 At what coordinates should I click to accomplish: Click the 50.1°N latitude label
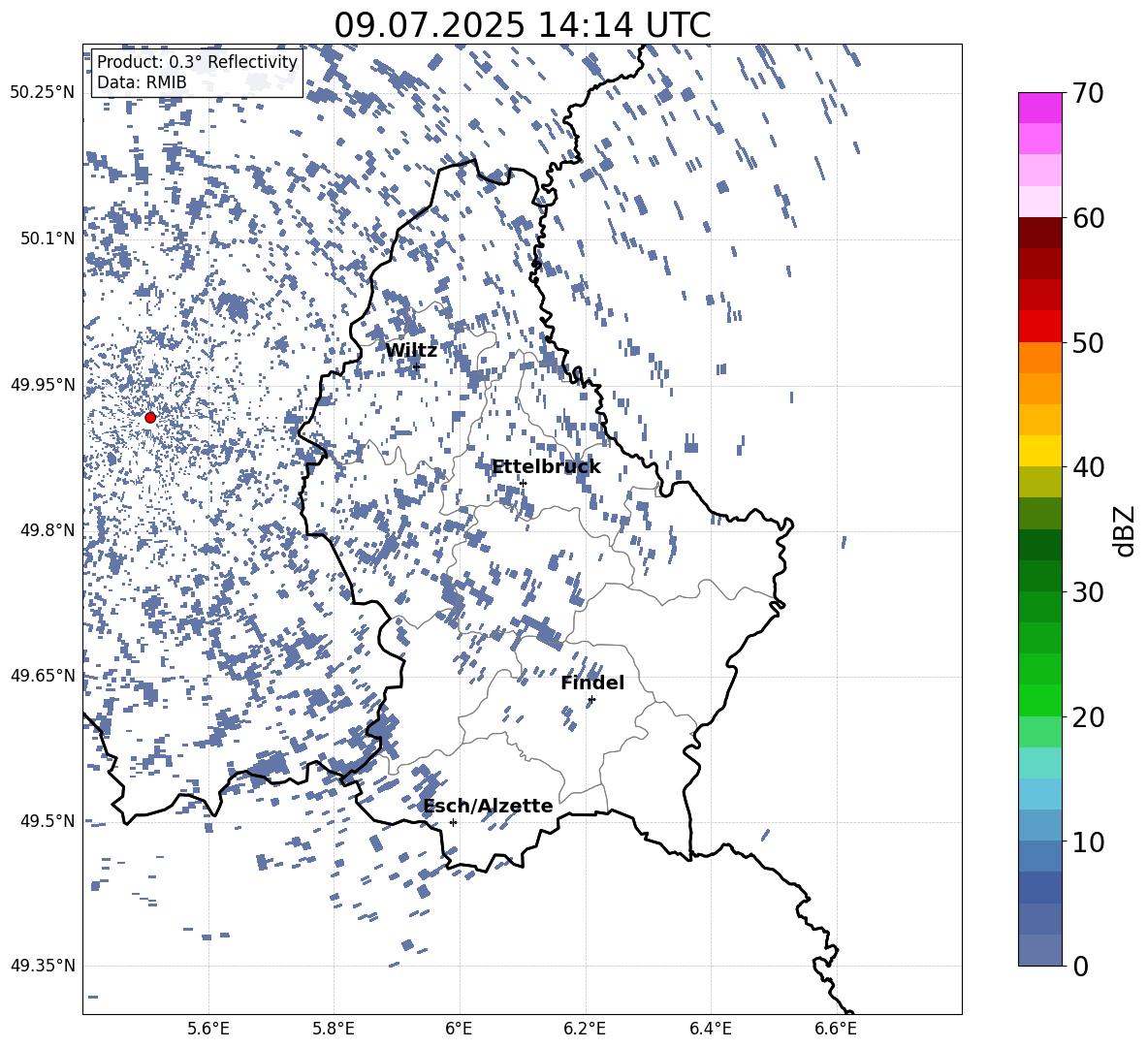pos(47,238)
